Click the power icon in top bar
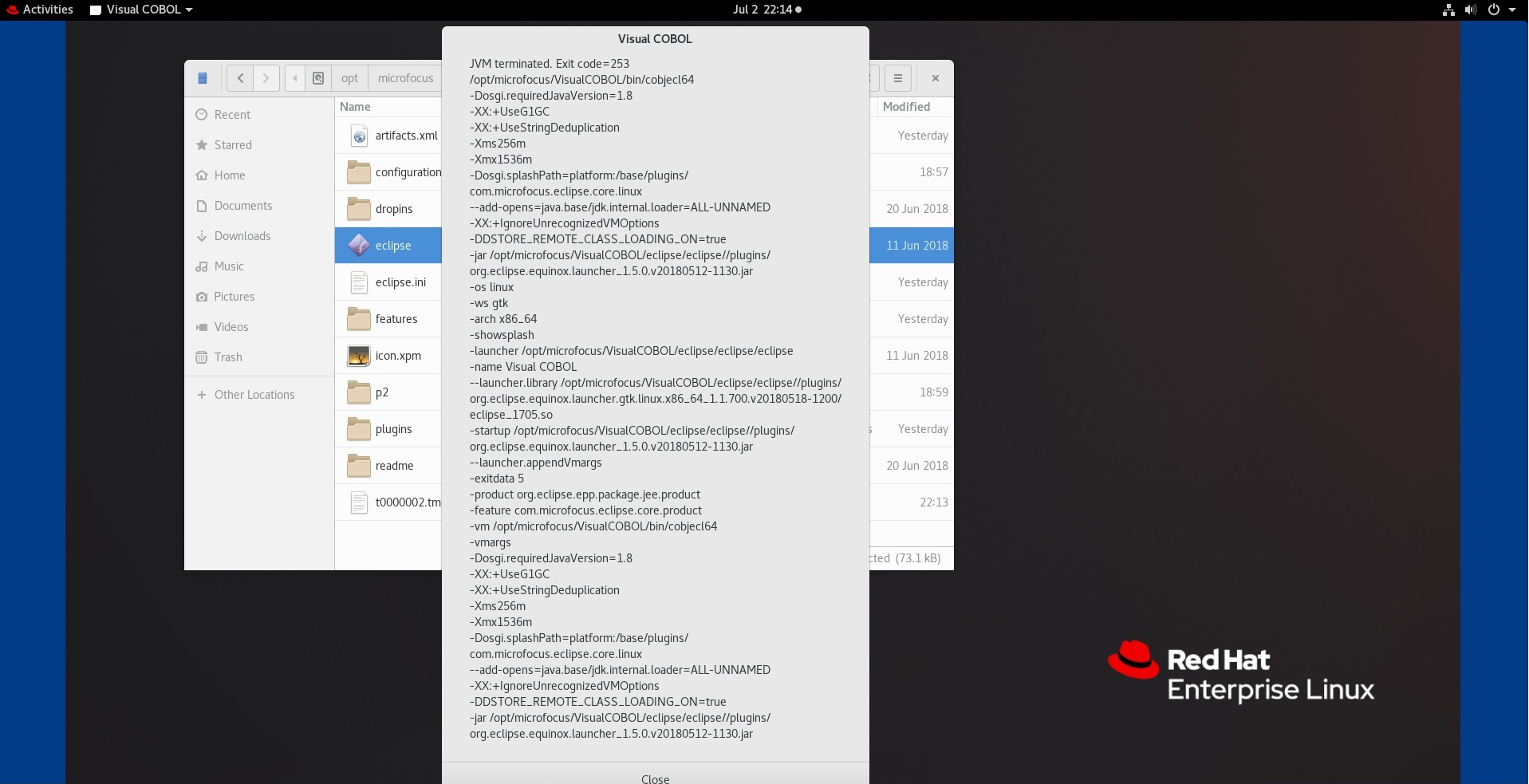This screenshot has height=784, width=1529. 1493,10
